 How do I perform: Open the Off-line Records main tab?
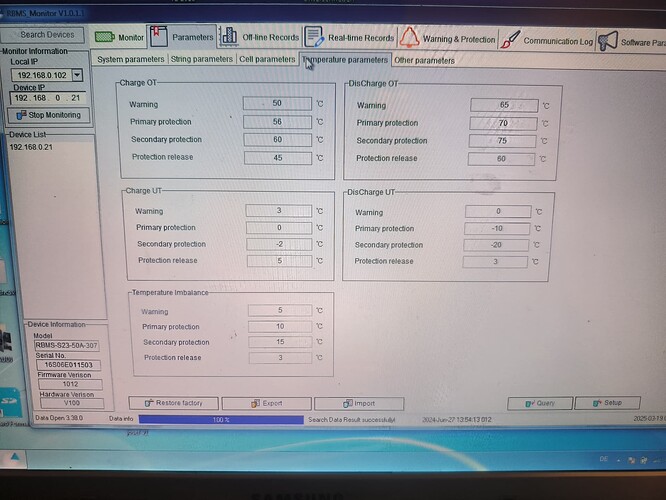(x=260, y=37)
